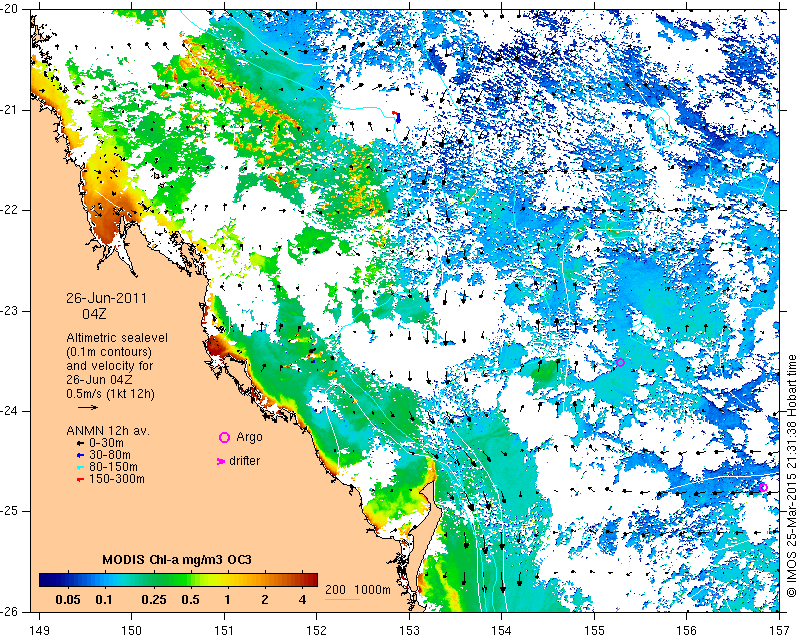Click the longitude axis label 157

[779, 630]
